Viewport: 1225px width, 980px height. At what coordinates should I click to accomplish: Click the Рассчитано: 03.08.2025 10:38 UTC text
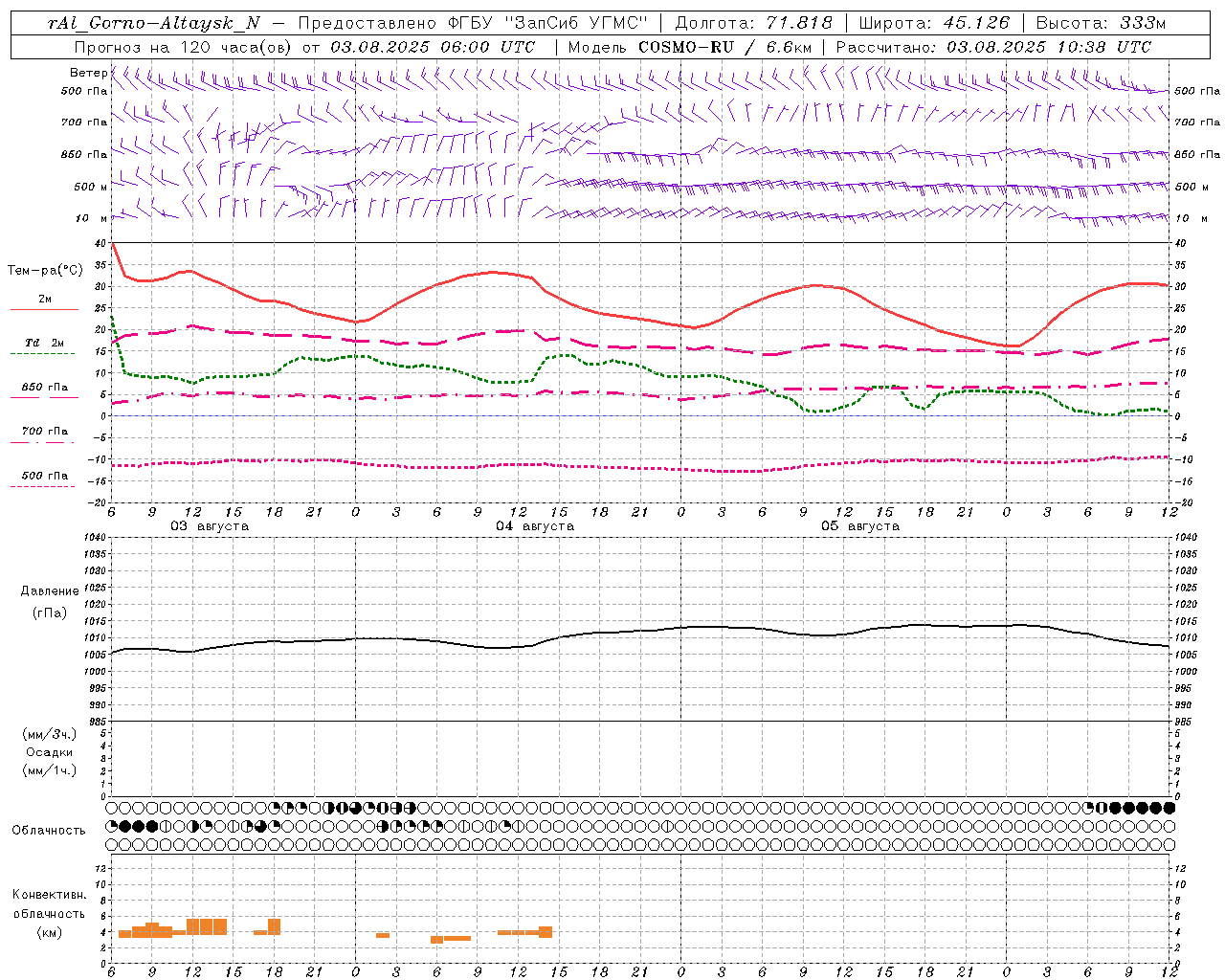pos(993,47)
